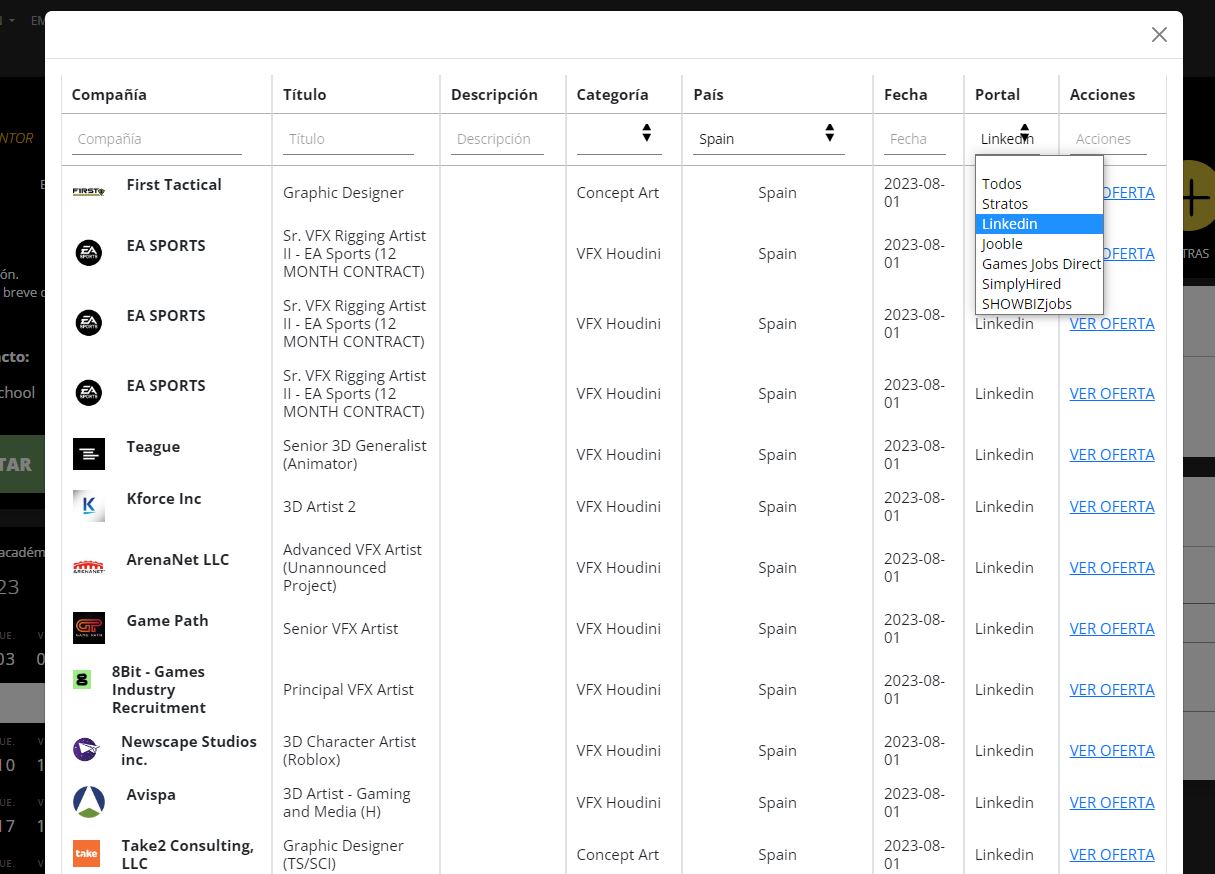The height and width of the screenshot is (874, 1215).
Task: Click the Compañía column header
Action: [x=109, y=95]
